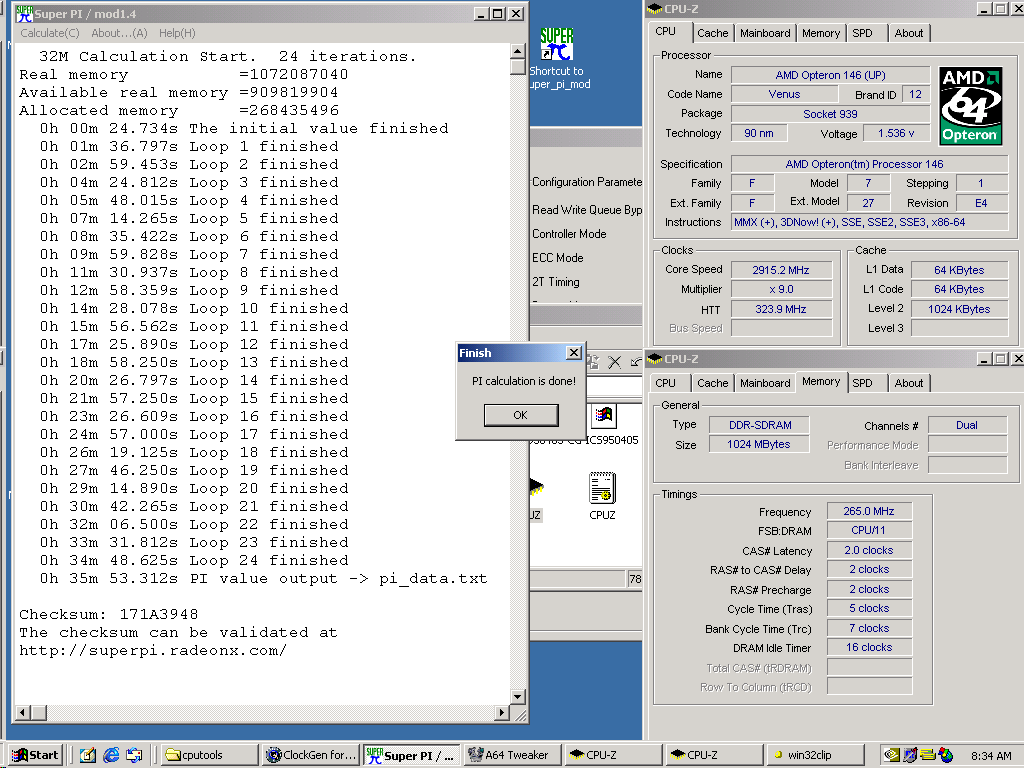Open the About...(A) menu in Super PI

[120, 33]
